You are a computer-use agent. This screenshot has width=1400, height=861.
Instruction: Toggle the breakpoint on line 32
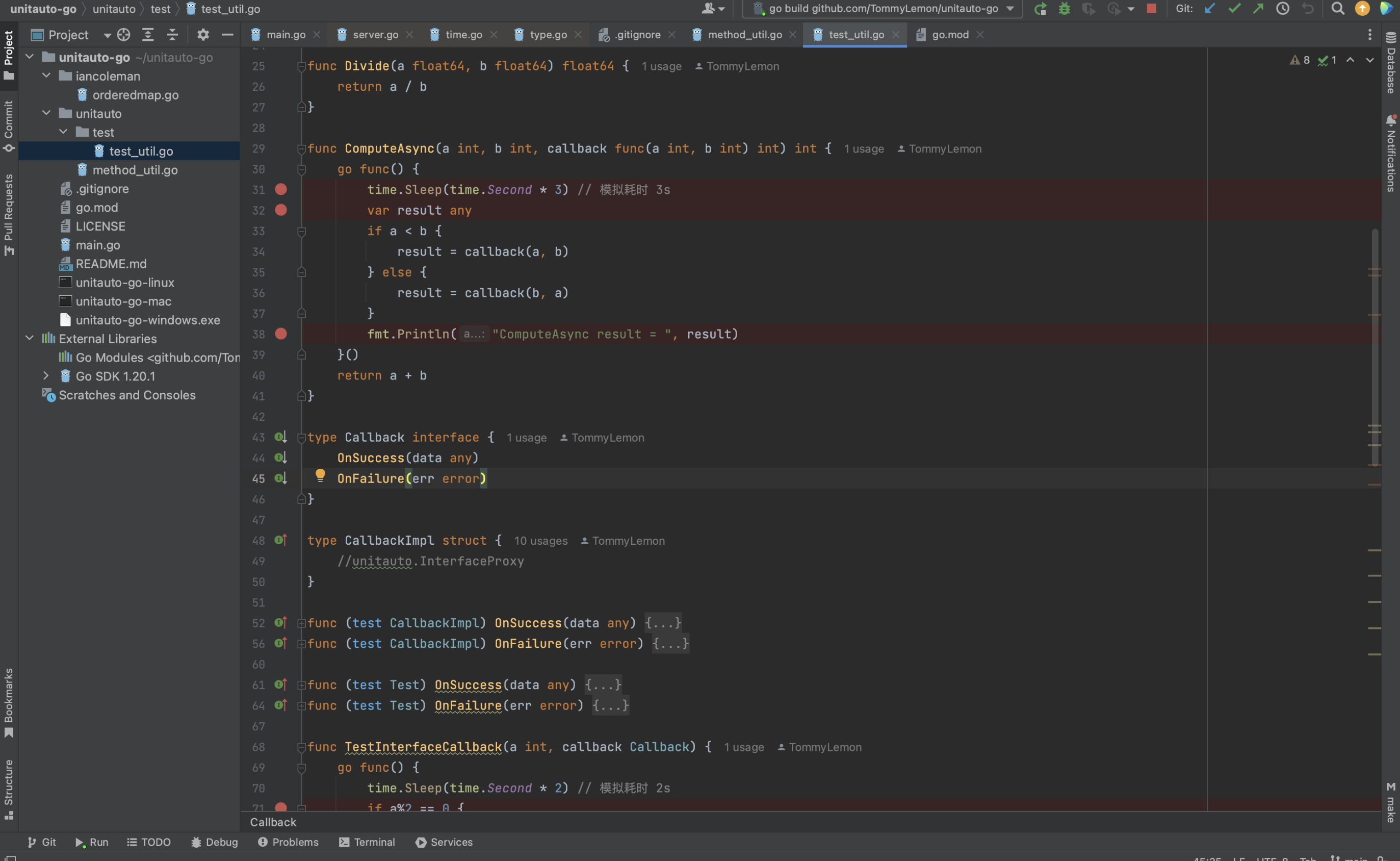tap(281, 210)
